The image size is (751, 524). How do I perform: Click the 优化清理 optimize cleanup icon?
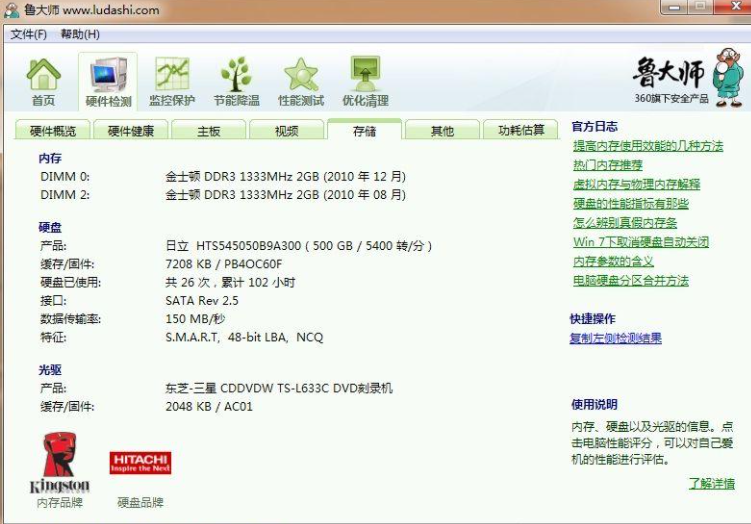pos(365,80)
